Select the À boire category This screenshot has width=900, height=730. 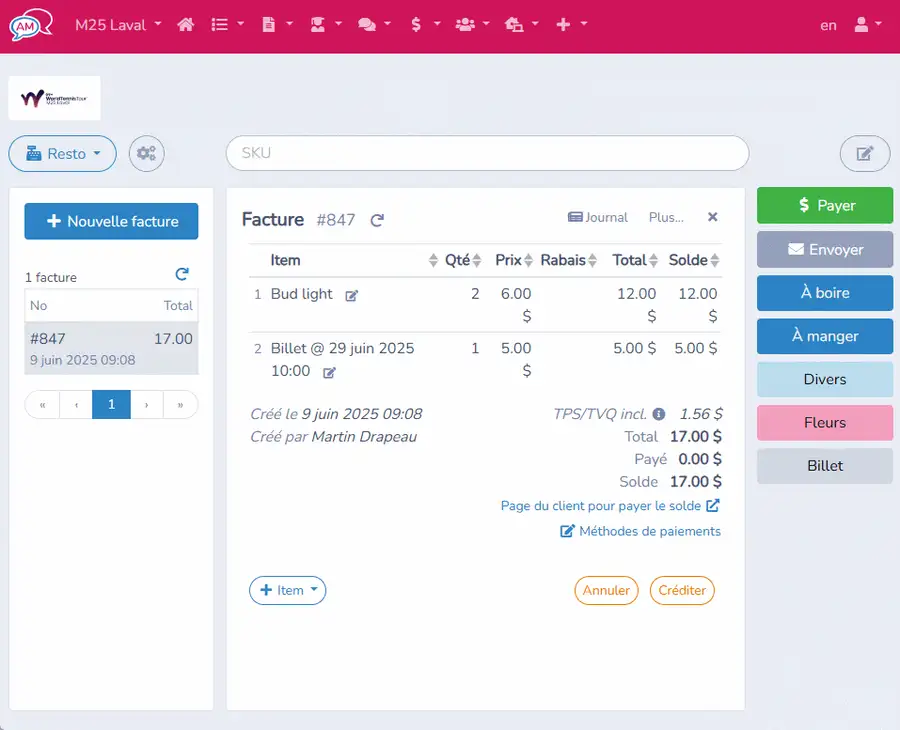(x=825, y=293)
